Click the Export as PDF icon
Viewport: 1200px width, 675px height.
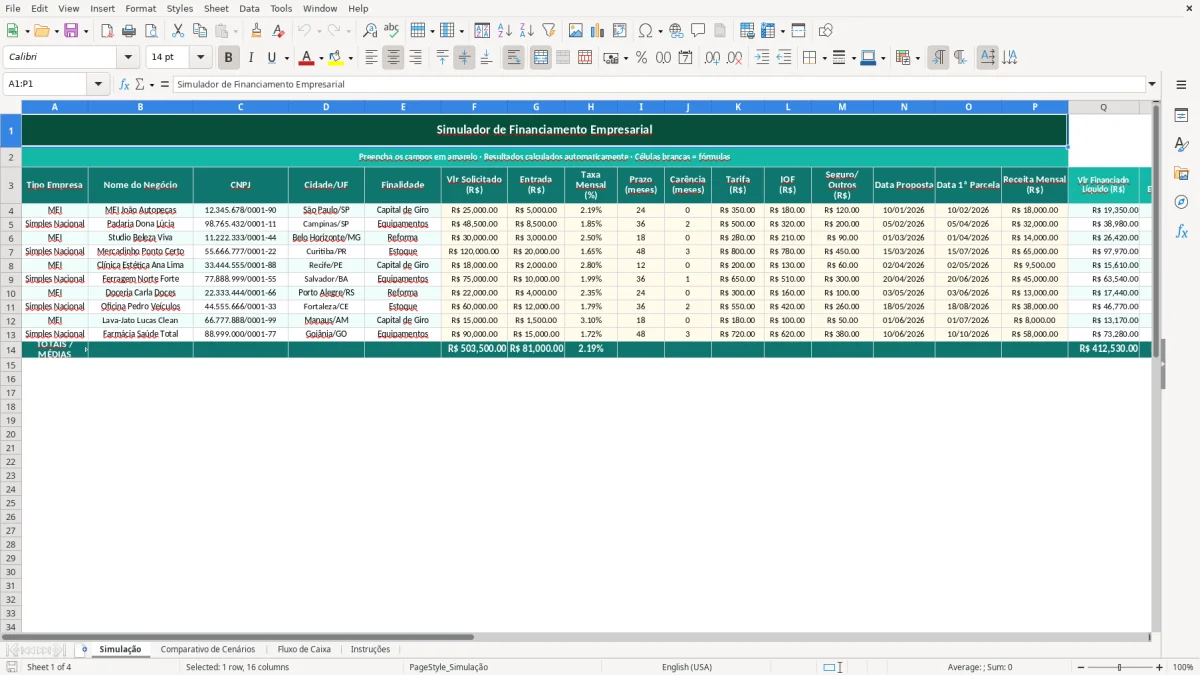107,31
